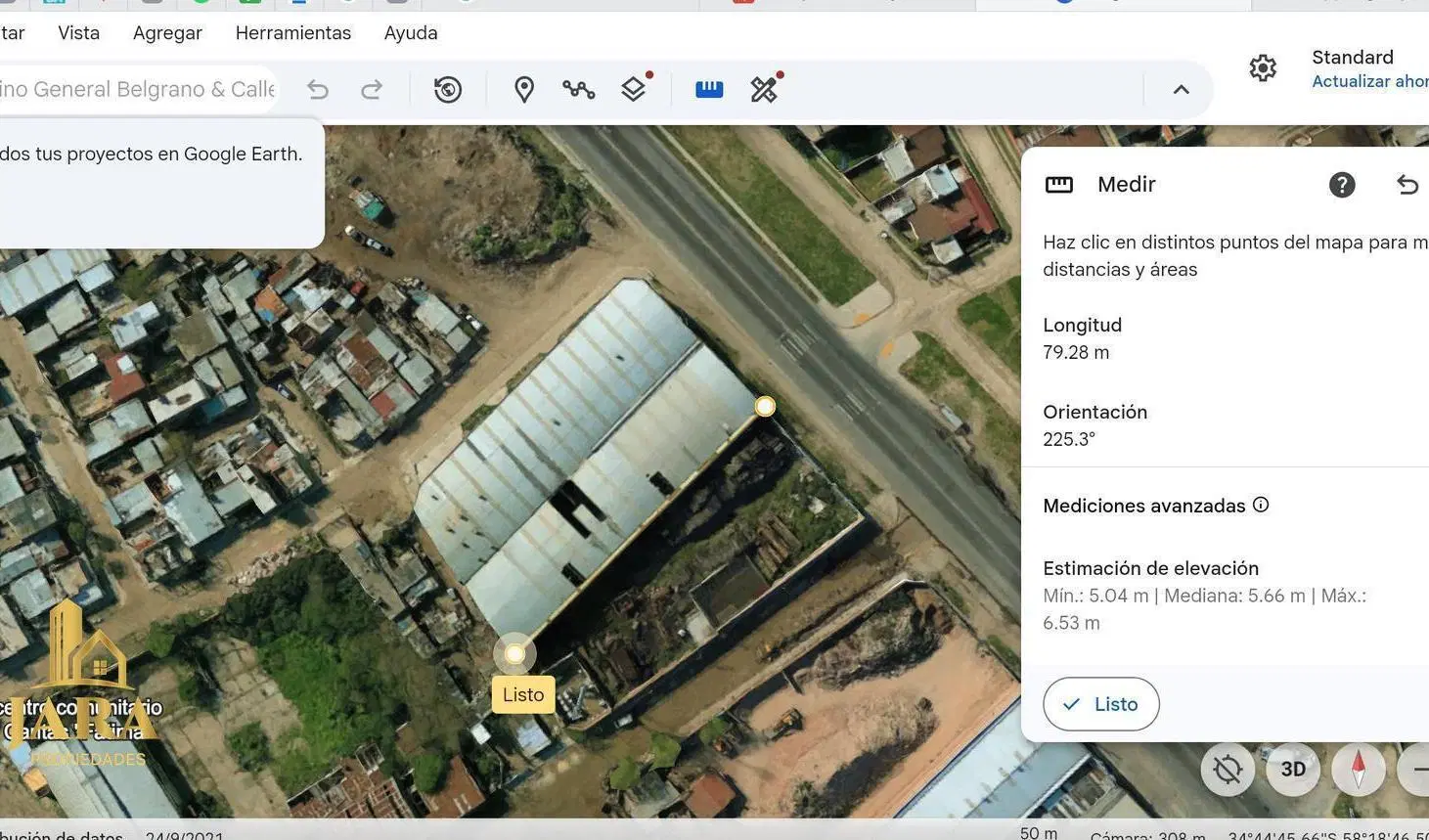The width and height of the screenshot is (1429, 840).
Task: Click the Mediciones avanzadas heading
Action: [x=1144, y=506]
